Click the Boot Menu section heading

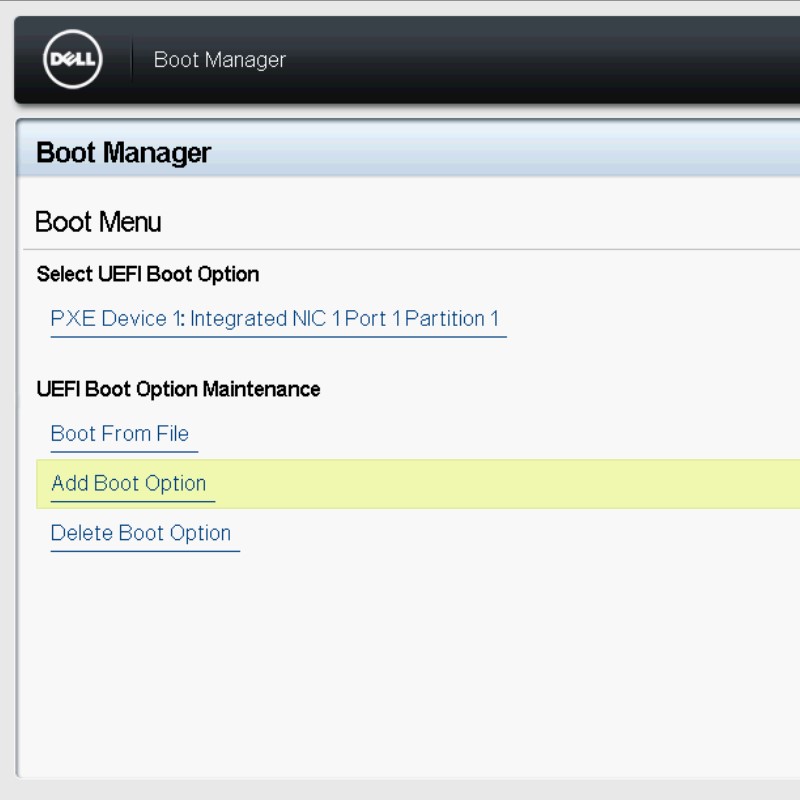click(x=98, y=222)
